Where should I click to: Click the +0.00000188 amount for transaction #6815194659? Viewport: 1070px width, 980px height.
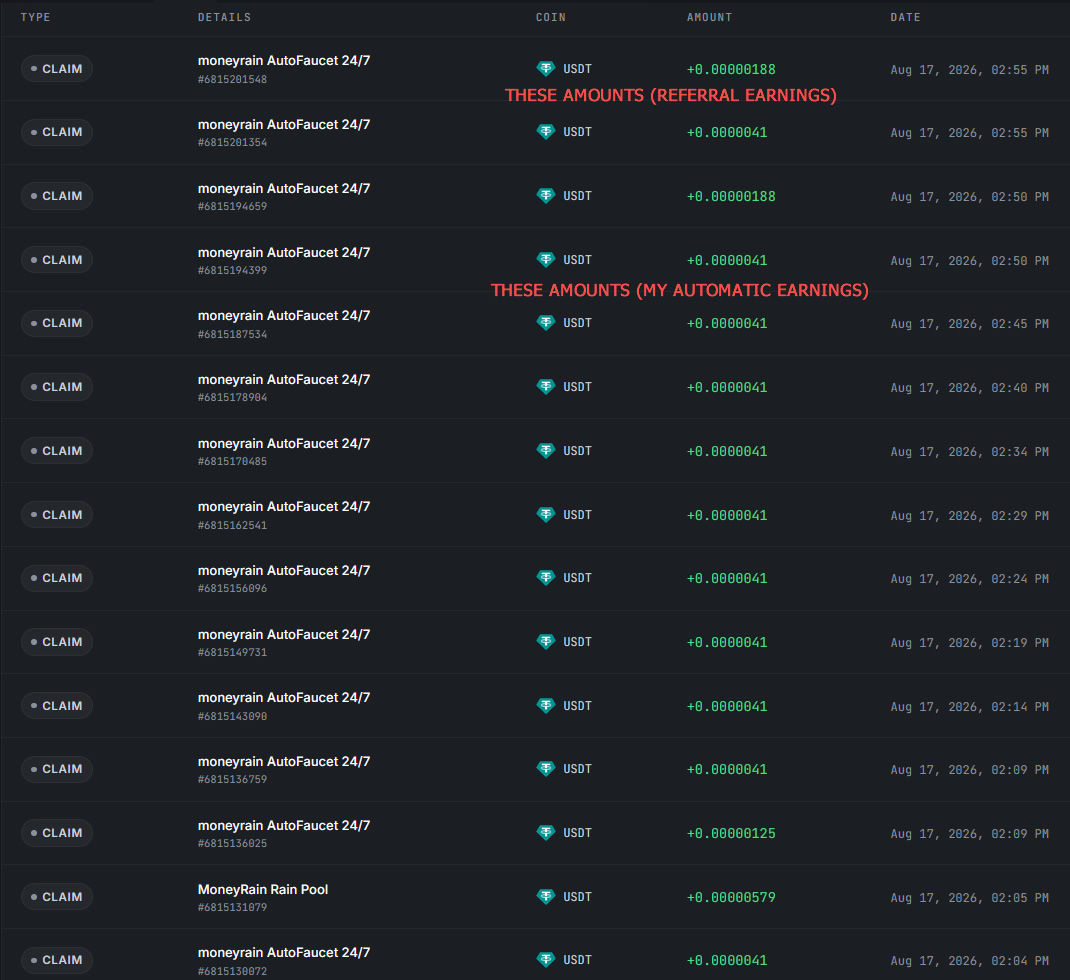click(731, 197)
